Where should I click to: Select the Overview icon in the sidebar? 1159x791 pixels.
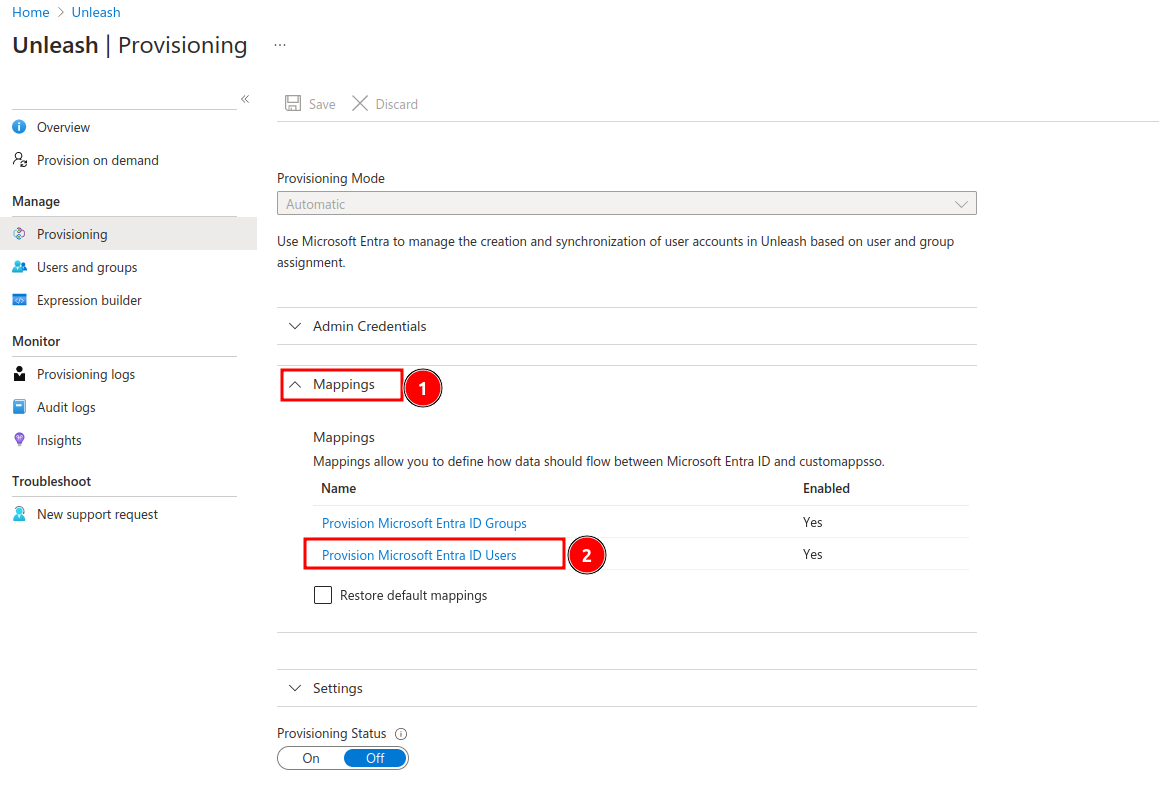pos(21,127)
